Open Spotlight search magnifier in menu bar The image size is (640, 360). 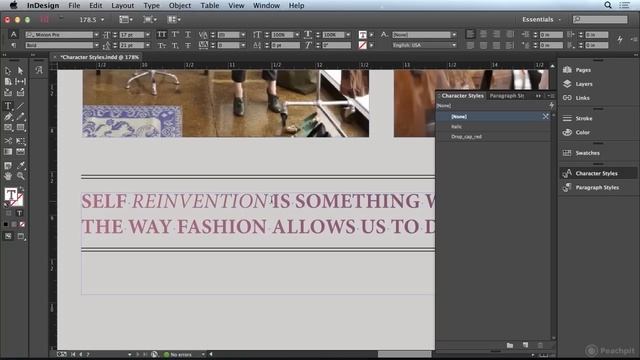(608, 5)
